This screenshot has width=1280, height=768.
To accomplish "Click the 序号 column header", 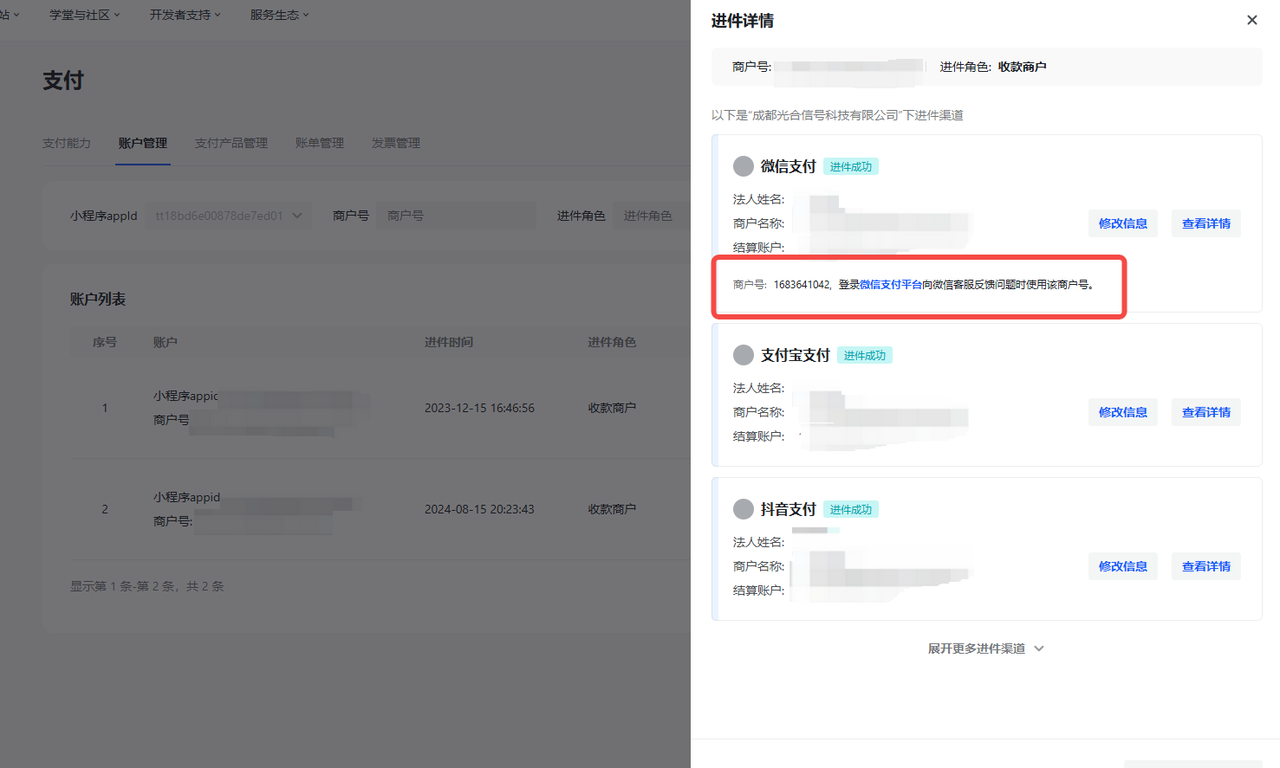I will (x=105, y=342).
